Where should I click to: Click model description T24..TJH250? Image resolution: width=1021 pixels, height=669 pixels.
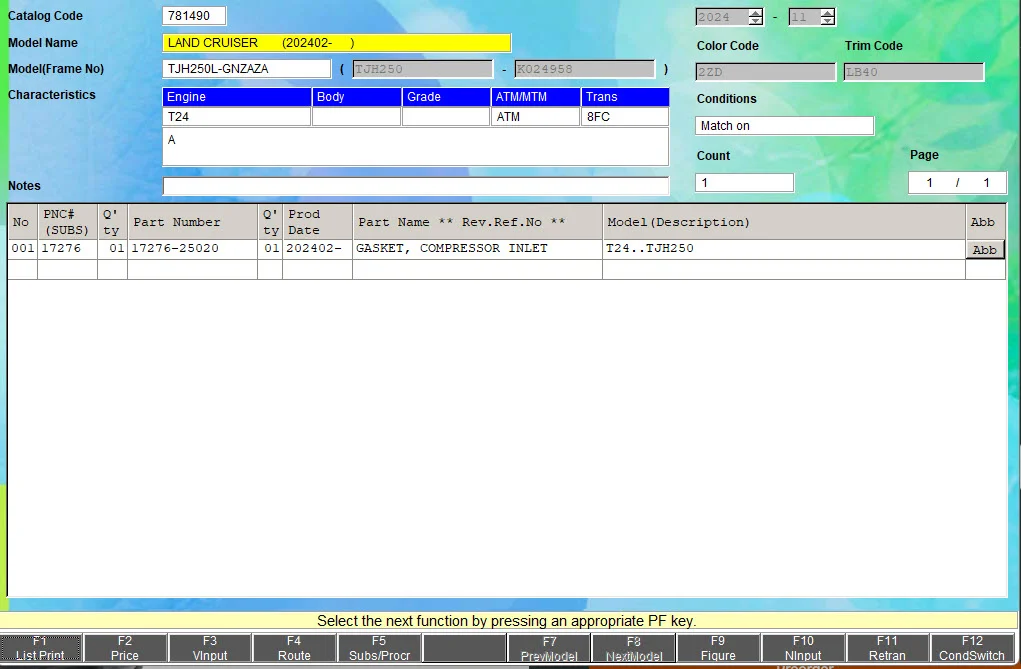pos(784,249)
